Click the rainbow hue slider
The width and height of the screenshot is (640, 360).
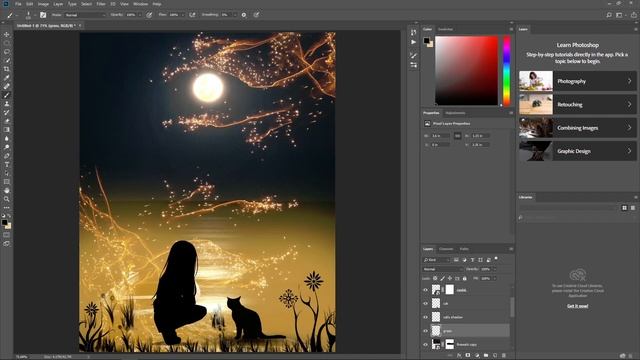tap(507, 71)
